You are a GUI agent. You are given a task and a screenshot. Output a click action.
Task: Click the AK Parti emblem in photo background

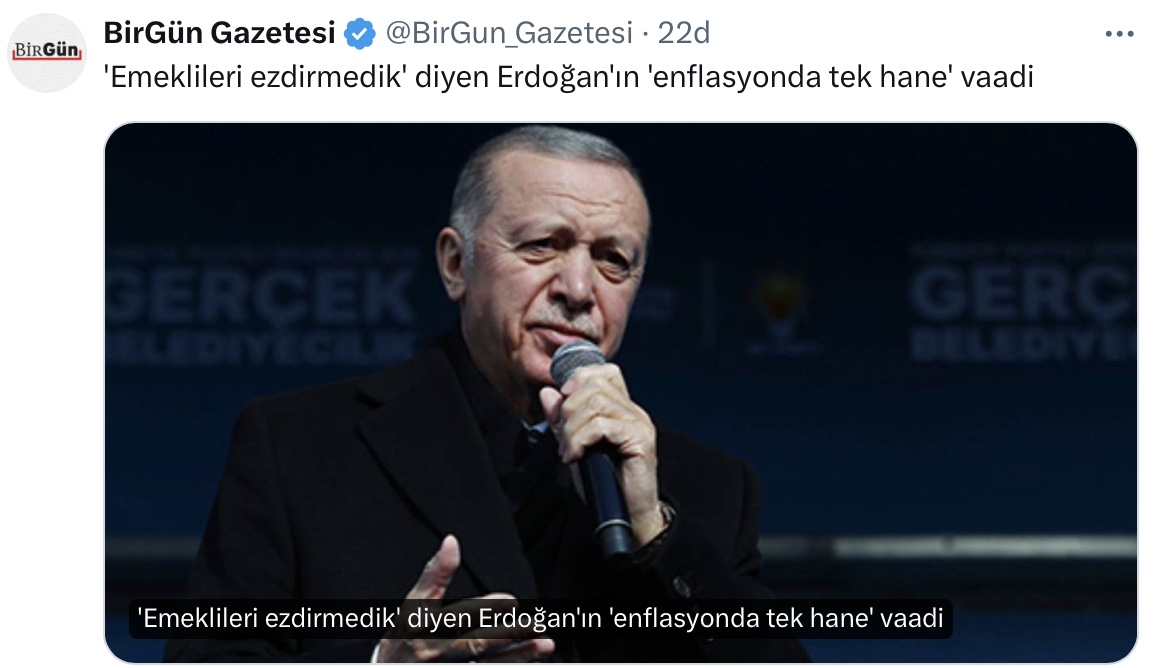(x=782, y=301)
